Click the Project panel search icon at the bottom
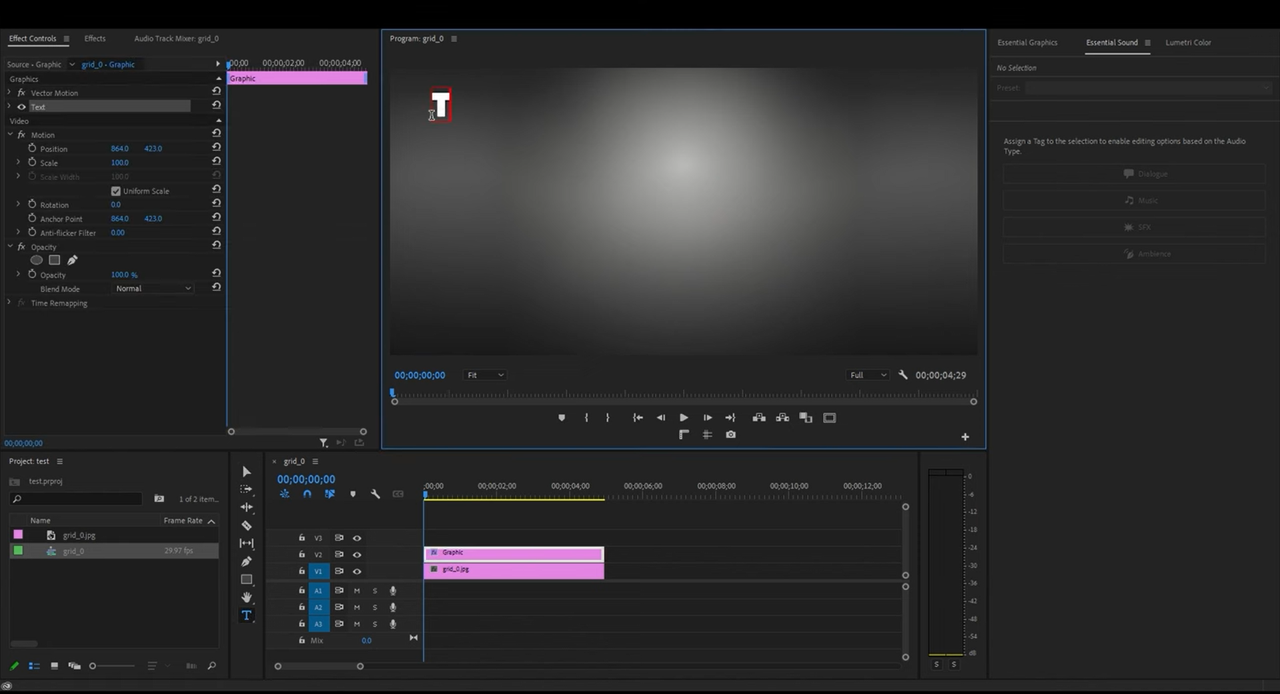Viewport: 1280px width, 694px height. tap(211, 666)
